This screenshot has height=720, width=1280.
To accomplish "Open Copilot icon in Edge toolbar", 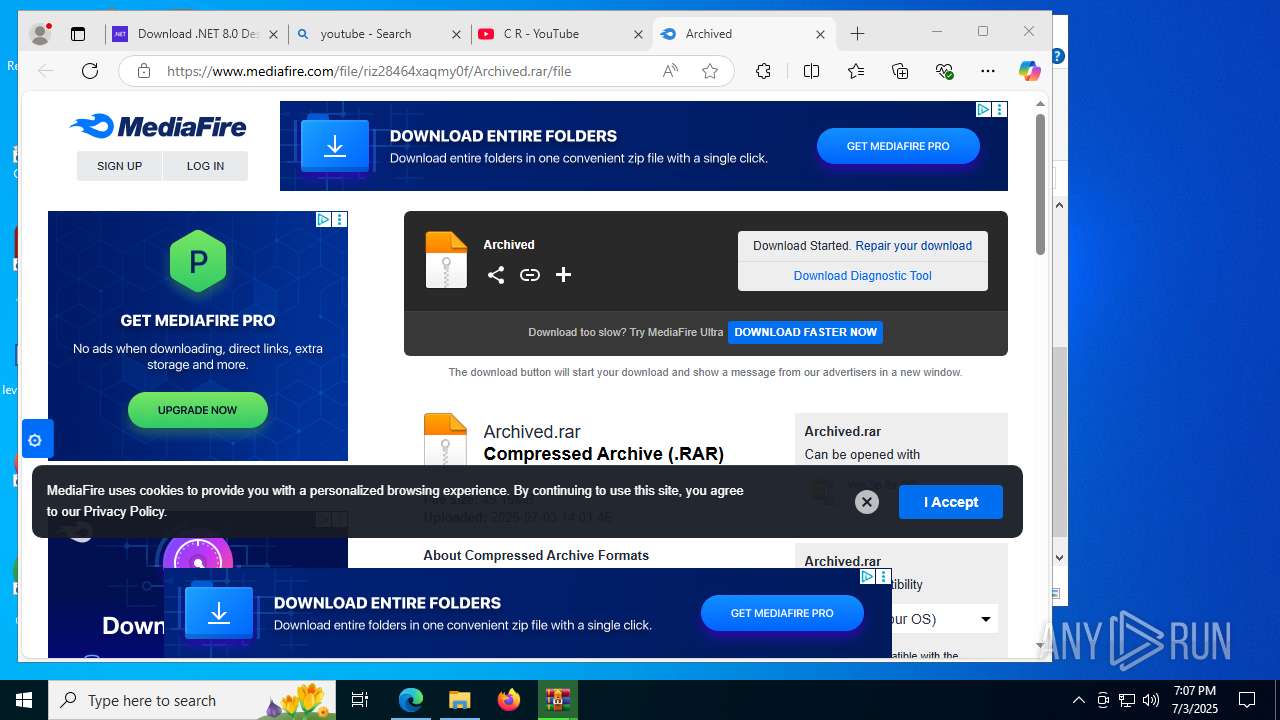I will (1030, 71).
